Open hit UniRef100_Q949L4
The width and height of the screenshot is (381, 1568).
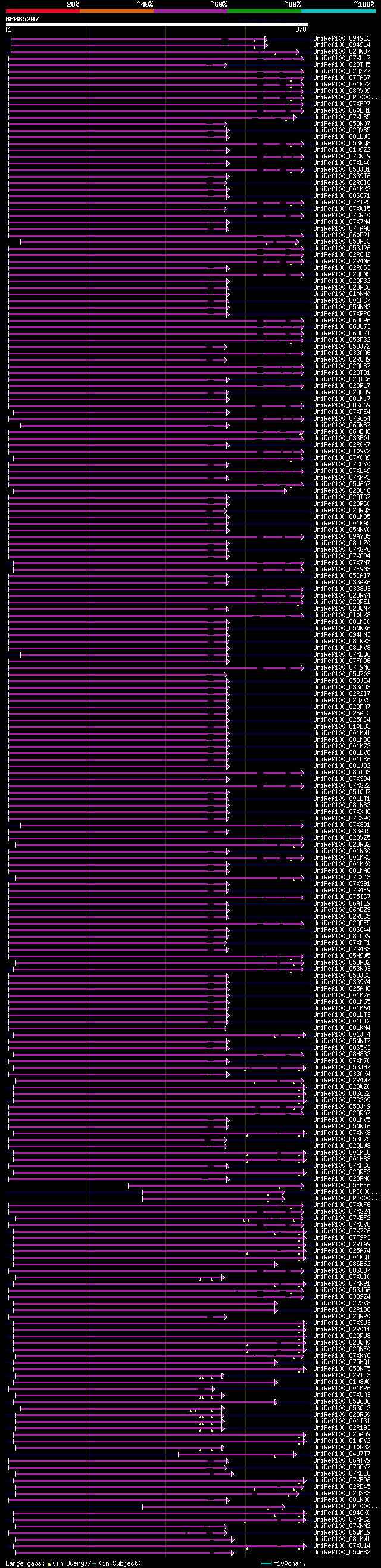coord(342,45)
